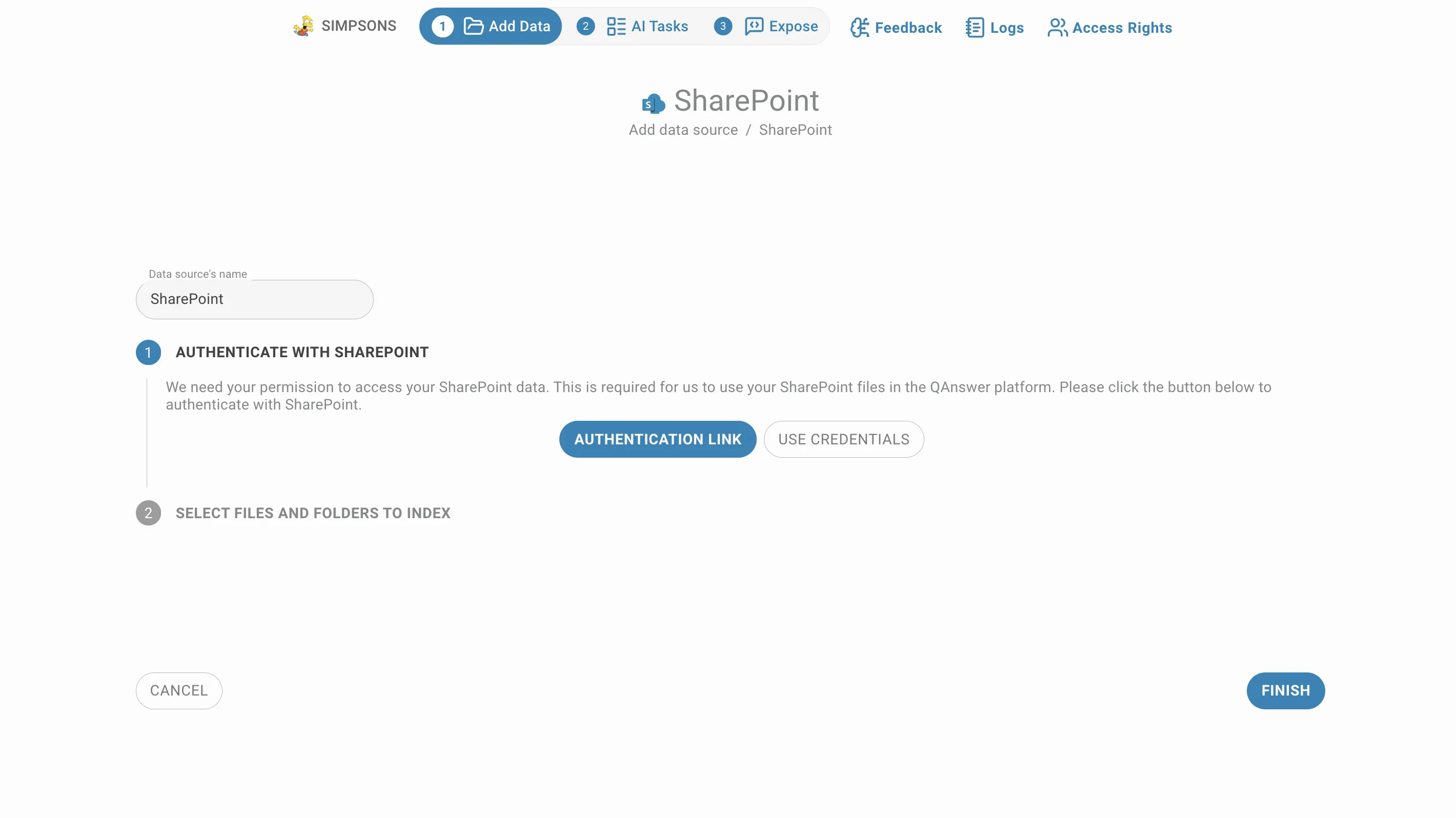Go to the Expose tab

click(x=766, y=26)
